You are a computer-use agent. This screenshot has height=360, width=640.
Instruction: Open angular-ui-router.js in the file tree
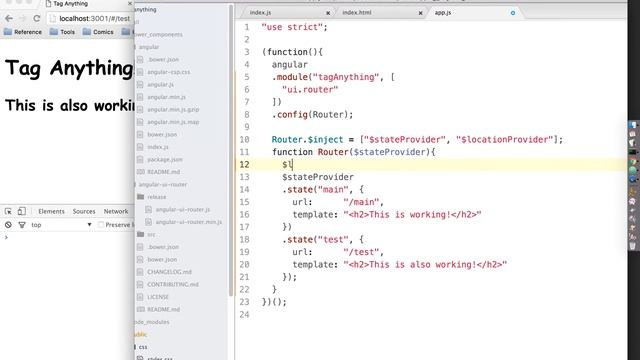coord(182,209)
